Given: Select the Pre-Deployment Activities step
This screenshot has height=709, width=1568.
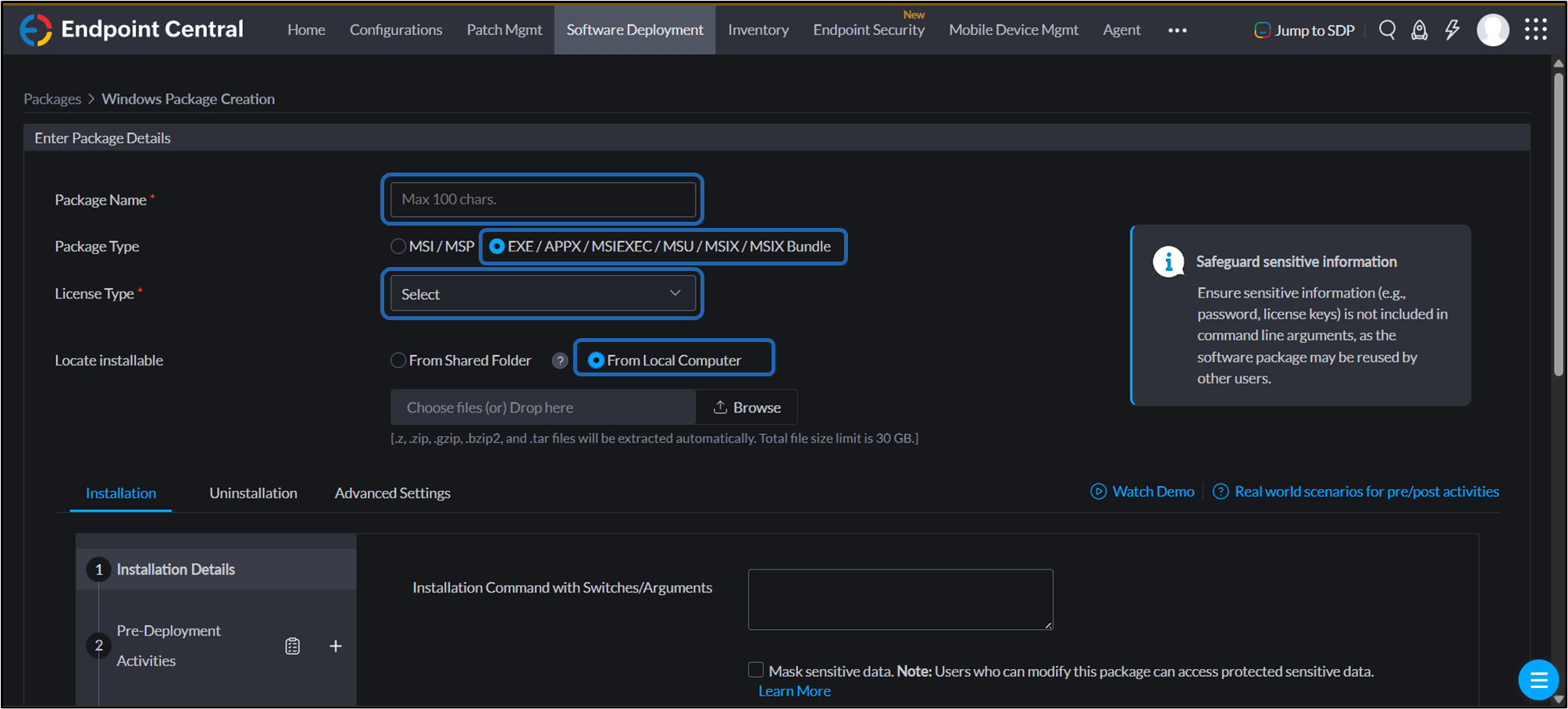Looking at the screenshot, I should pos(169,646).
